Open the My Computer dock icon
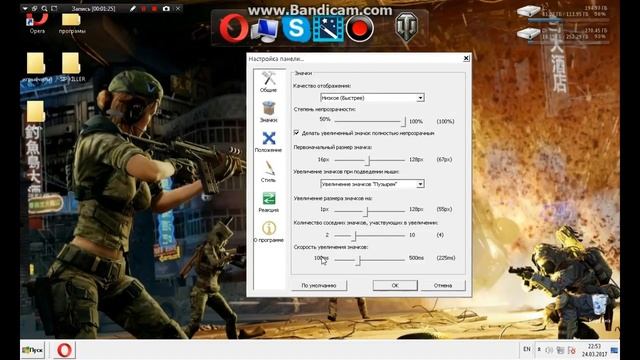The image size is (640, 360). [x=265, y=30]
